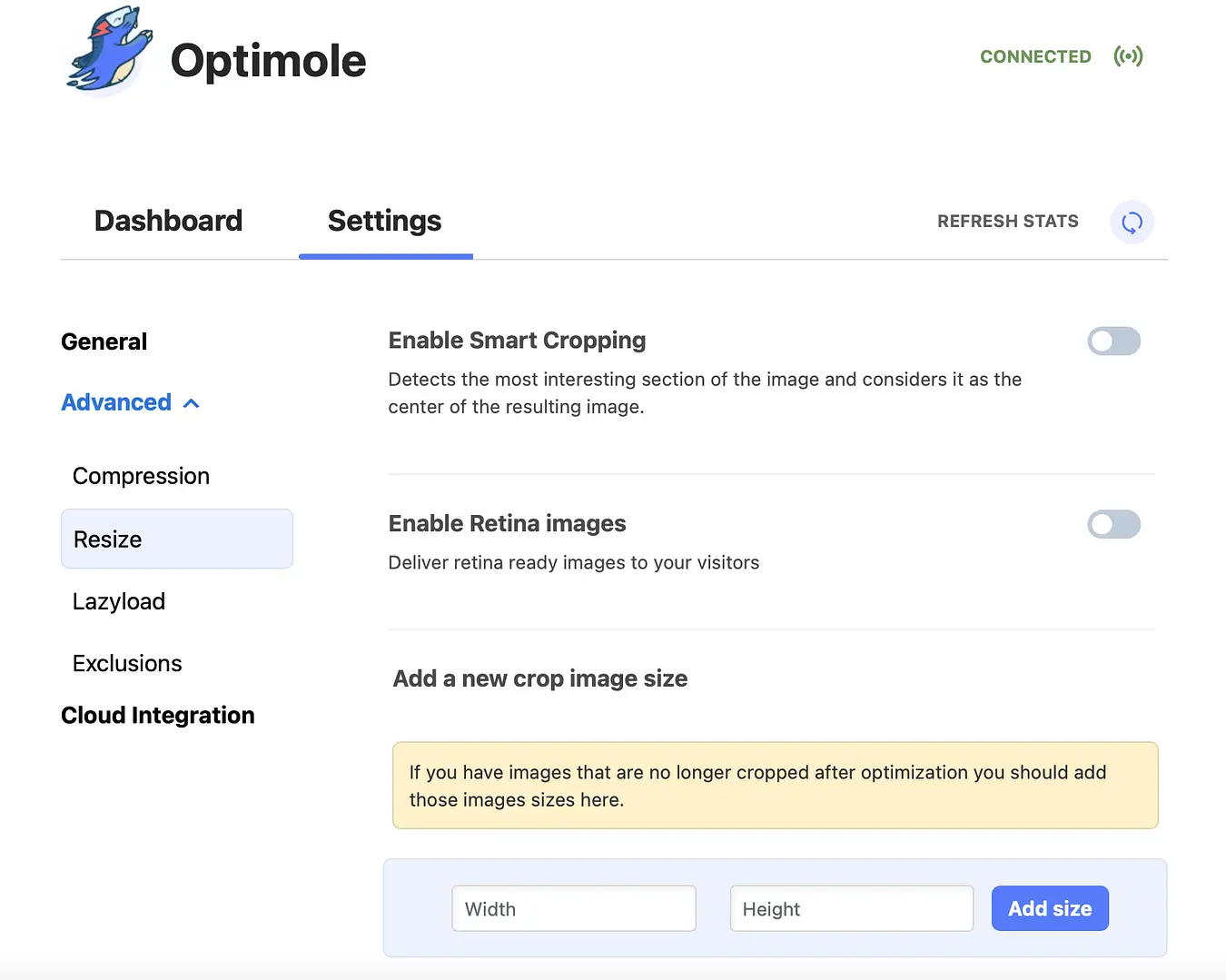Click into the Height input field
Image resolution: width=1226 pixels, height=980 pixels.
pyautogui.click(x=851, y=908)
